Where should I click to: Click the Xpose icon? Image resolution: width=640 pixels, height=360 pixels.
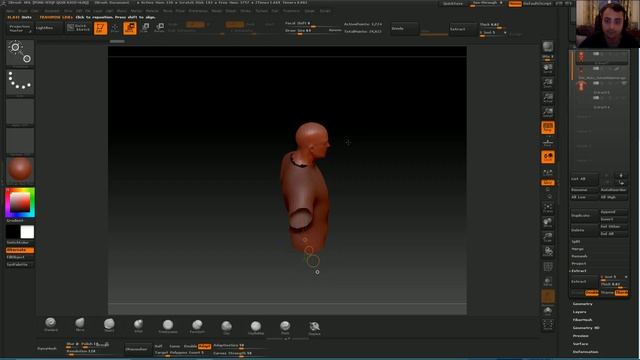[548, 325]
